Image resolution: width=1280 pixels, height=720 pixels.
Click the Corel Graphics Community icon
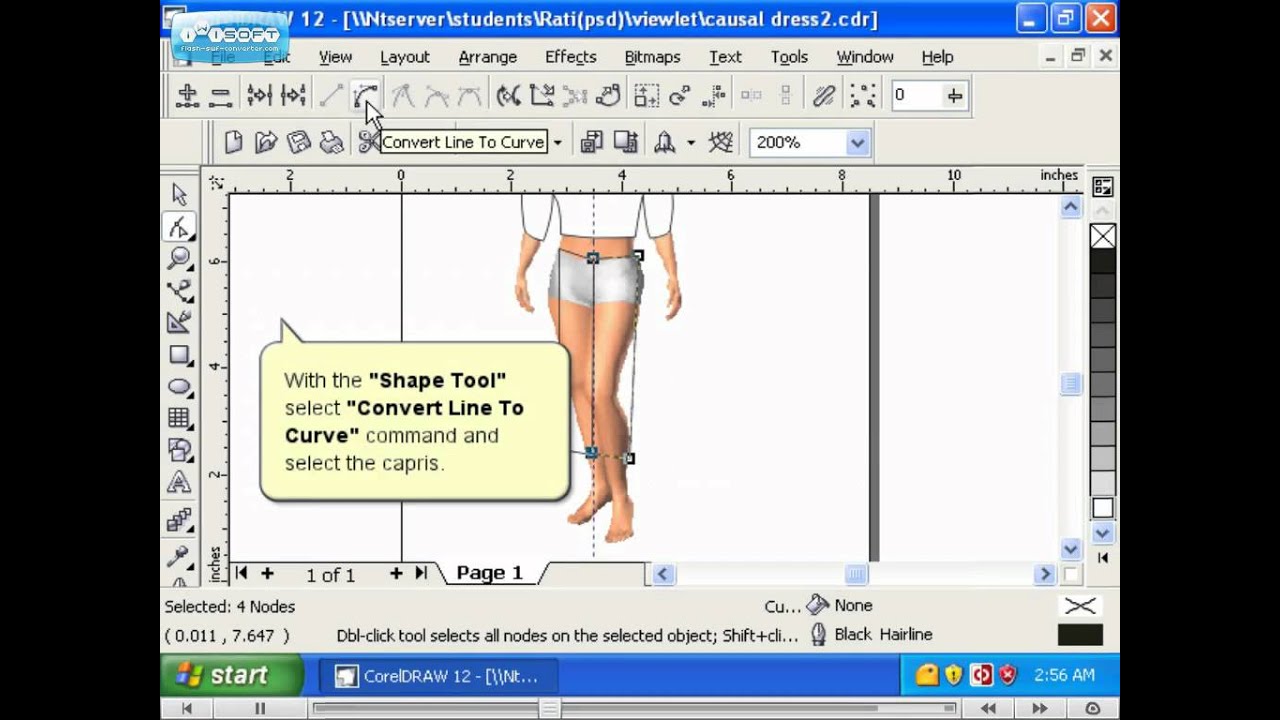tap(721, 142)
